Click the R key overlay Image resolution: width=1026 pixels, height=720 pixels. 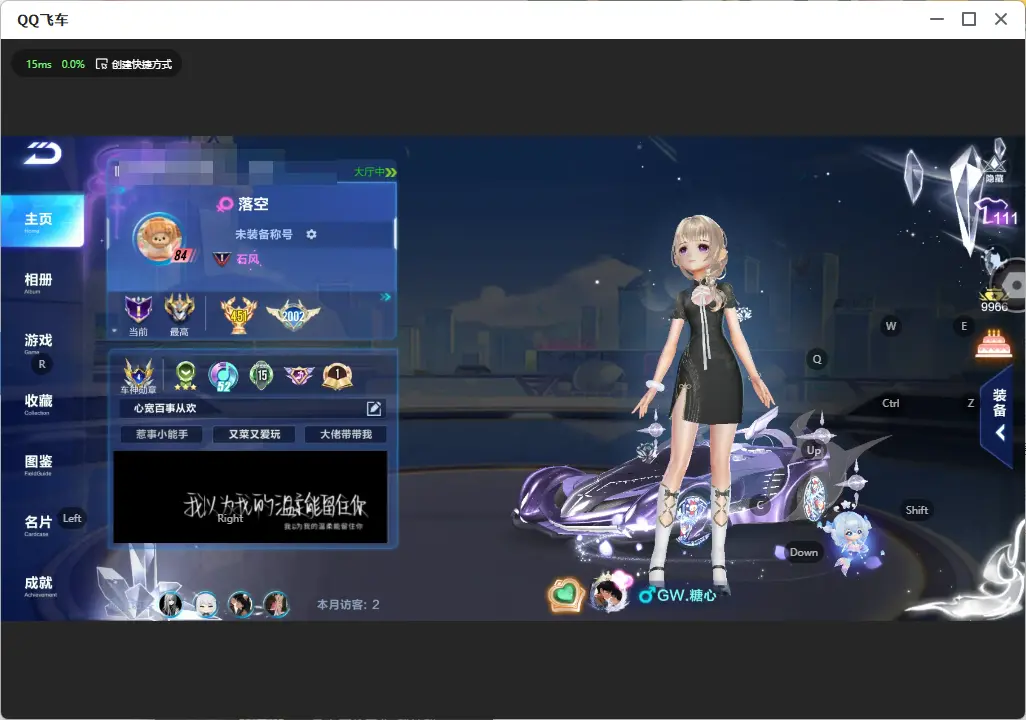coord(42,365)
